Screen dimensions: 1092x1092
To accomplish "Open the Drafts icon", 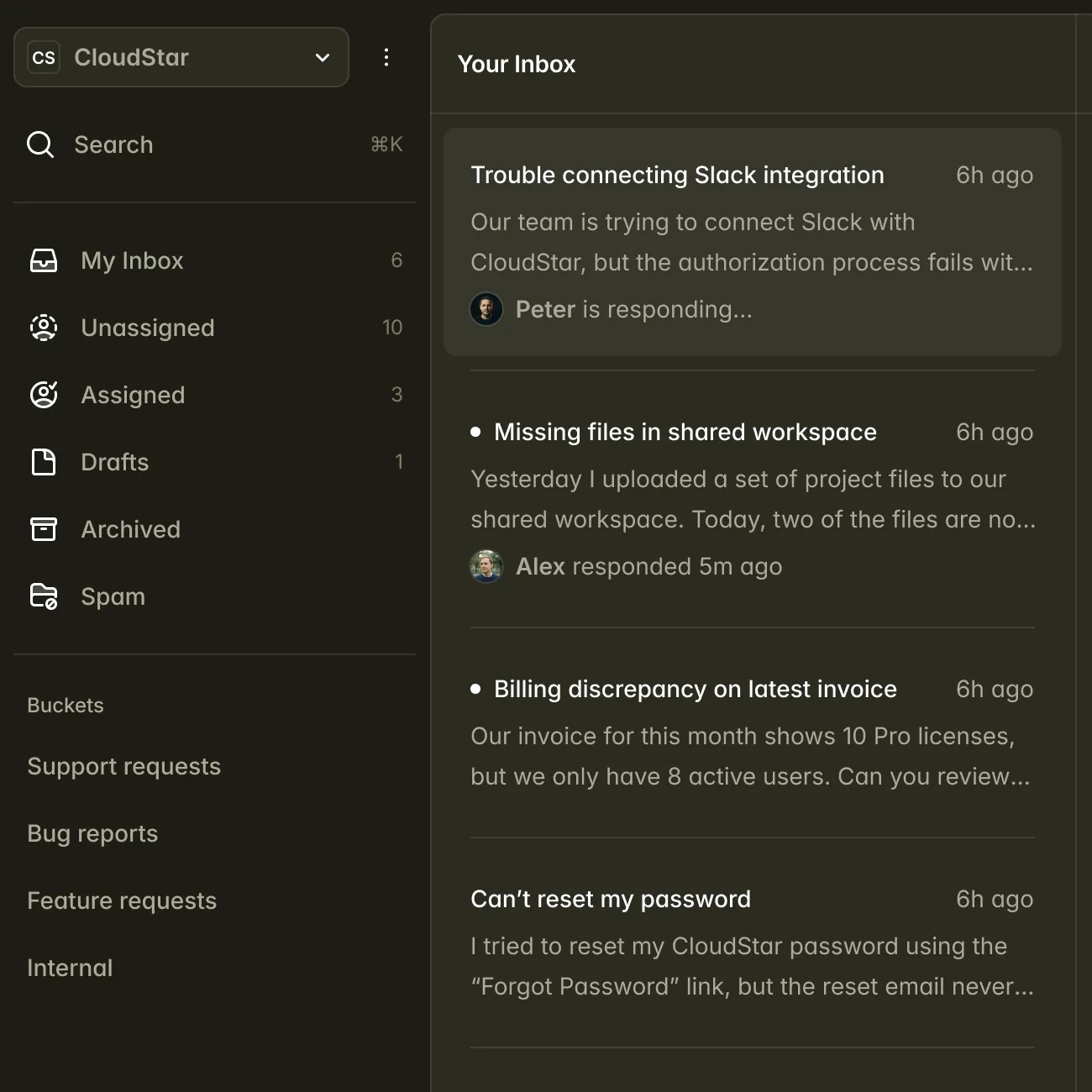I will pos(43,462).
